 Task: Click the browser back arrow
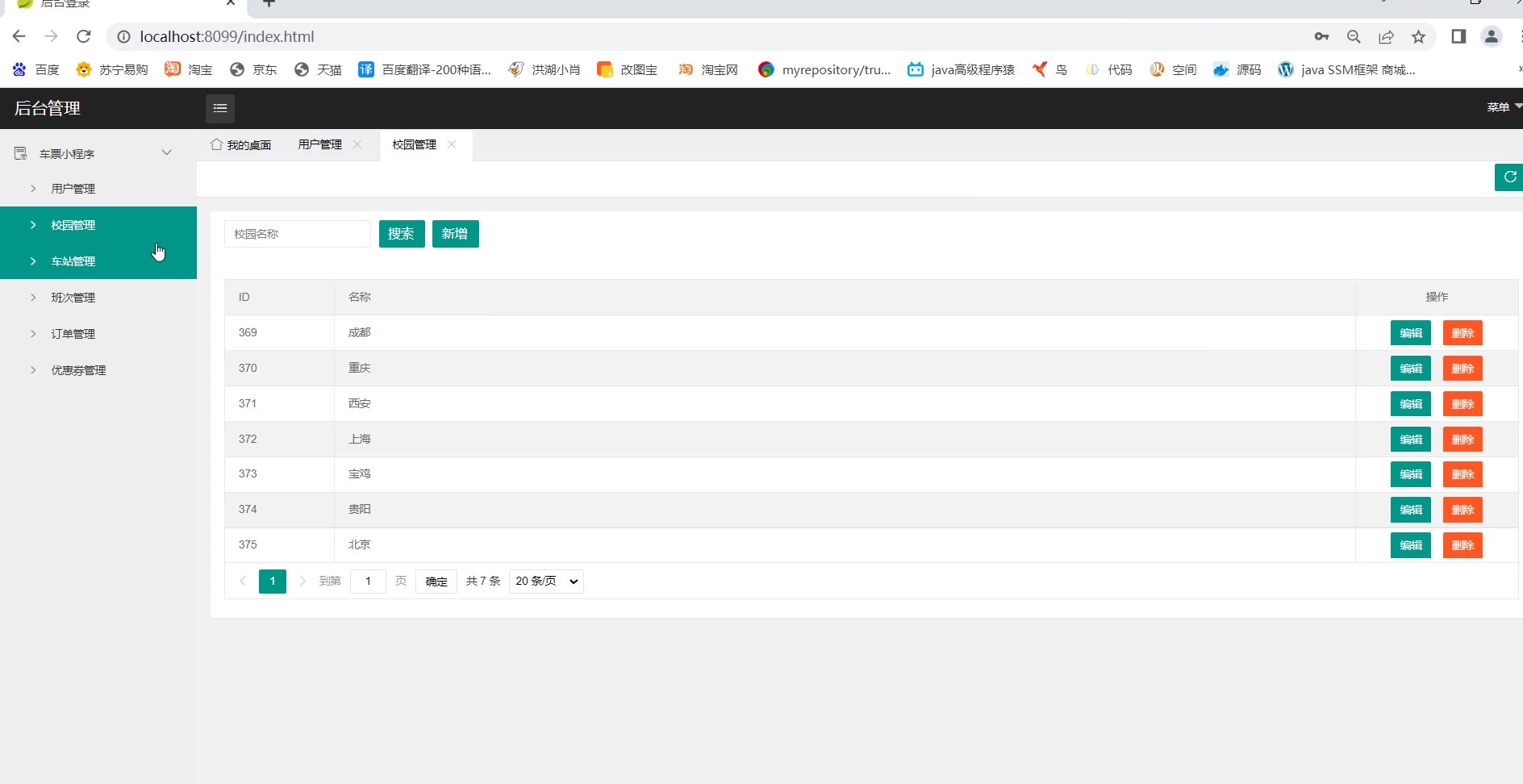(x=19, y=36)
